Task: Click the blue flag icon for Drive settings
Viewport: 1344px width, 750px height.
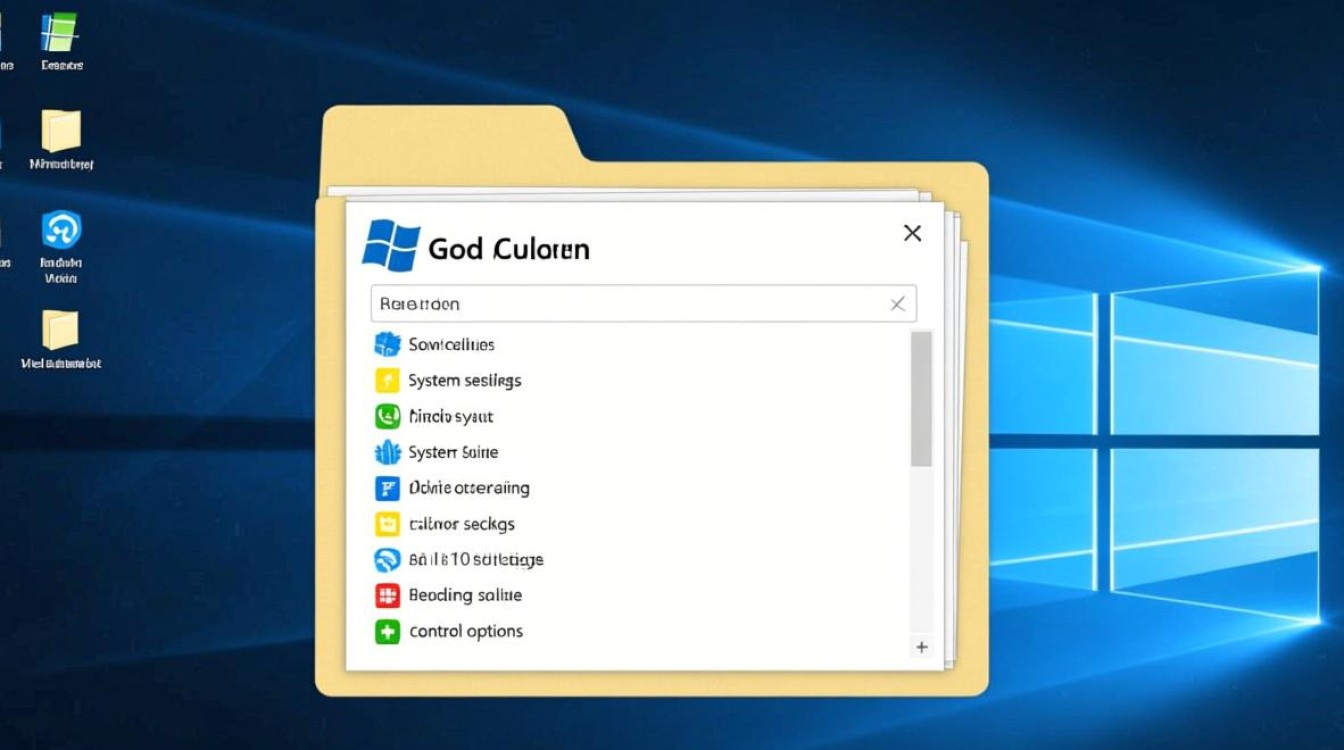Action: pos(387,488)
